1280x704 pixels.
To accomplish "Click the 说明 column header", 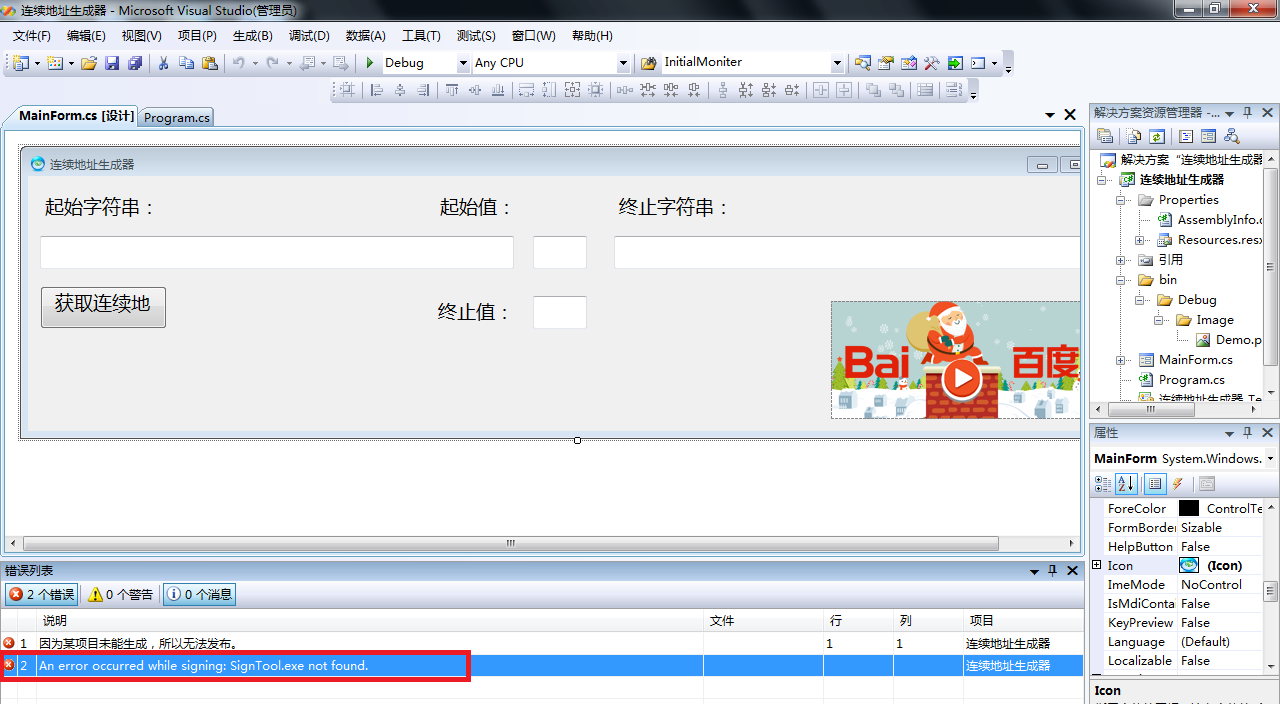I will coord(370,621).
